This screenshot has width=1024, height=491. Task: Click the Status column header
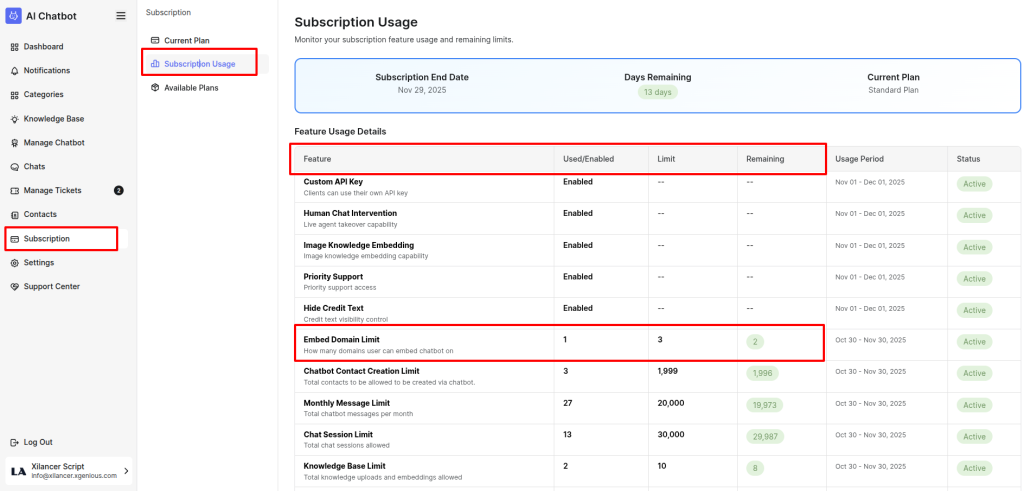point(968,159)
